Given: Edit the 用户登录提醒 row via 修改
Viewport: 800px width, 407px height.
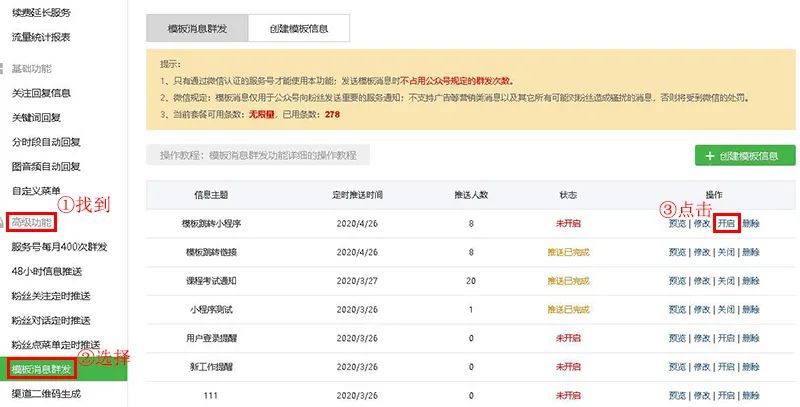Looking at the screenshot, I should click(x=702, y=338).
